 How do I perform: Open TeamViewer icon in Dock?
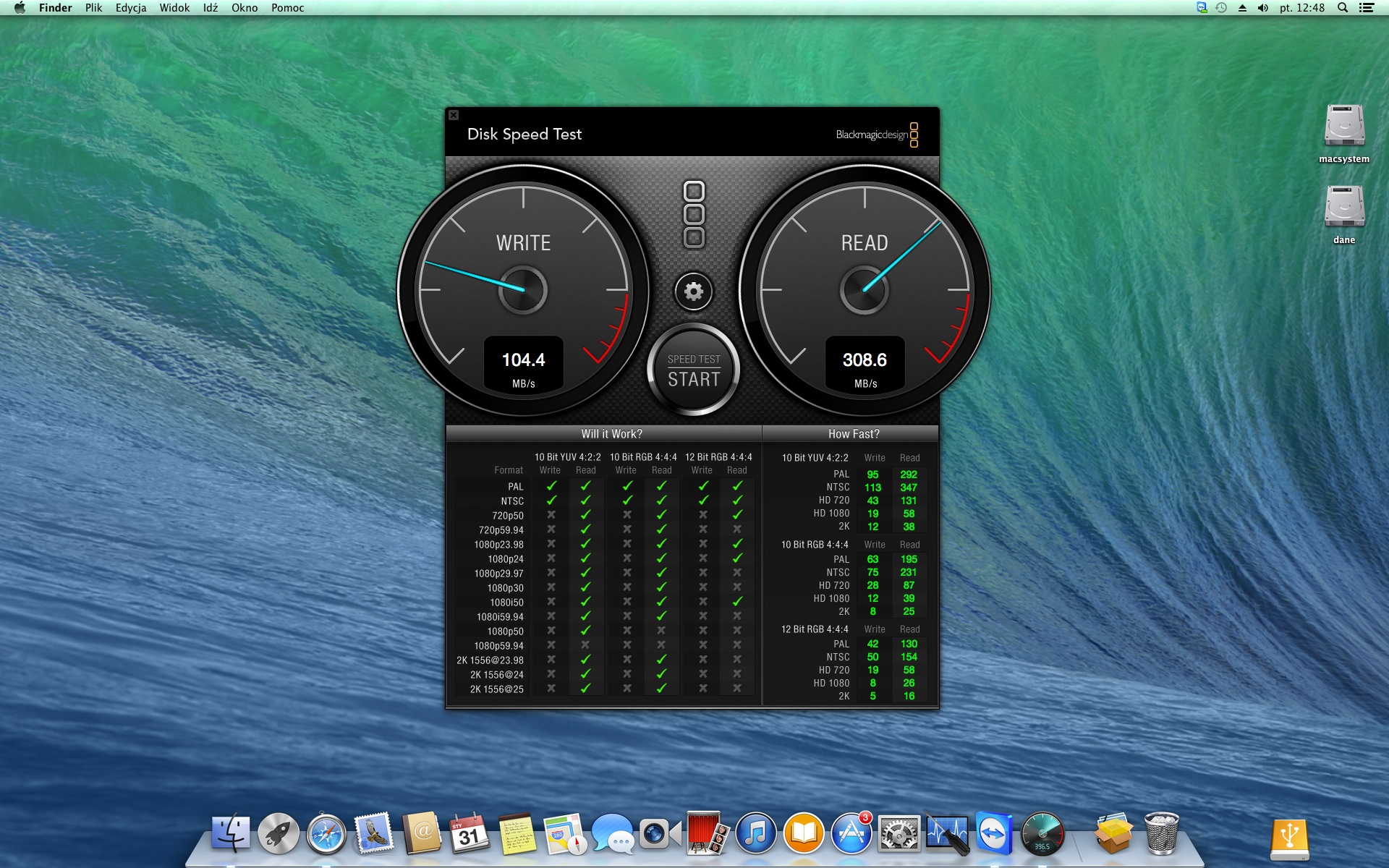click(994, 833)
